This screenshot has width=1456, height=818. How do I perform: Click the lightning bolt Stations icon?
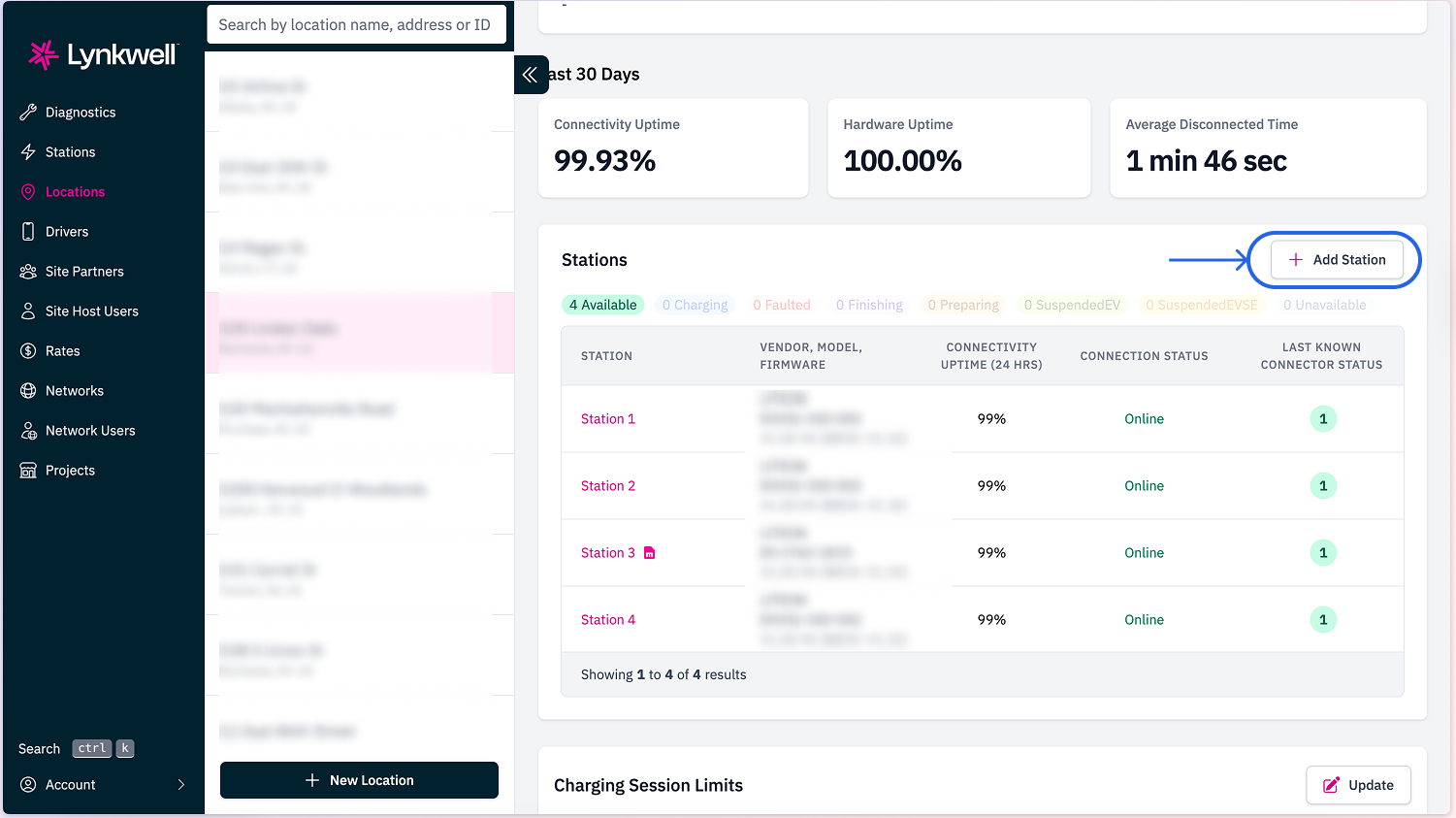(28, 152)
